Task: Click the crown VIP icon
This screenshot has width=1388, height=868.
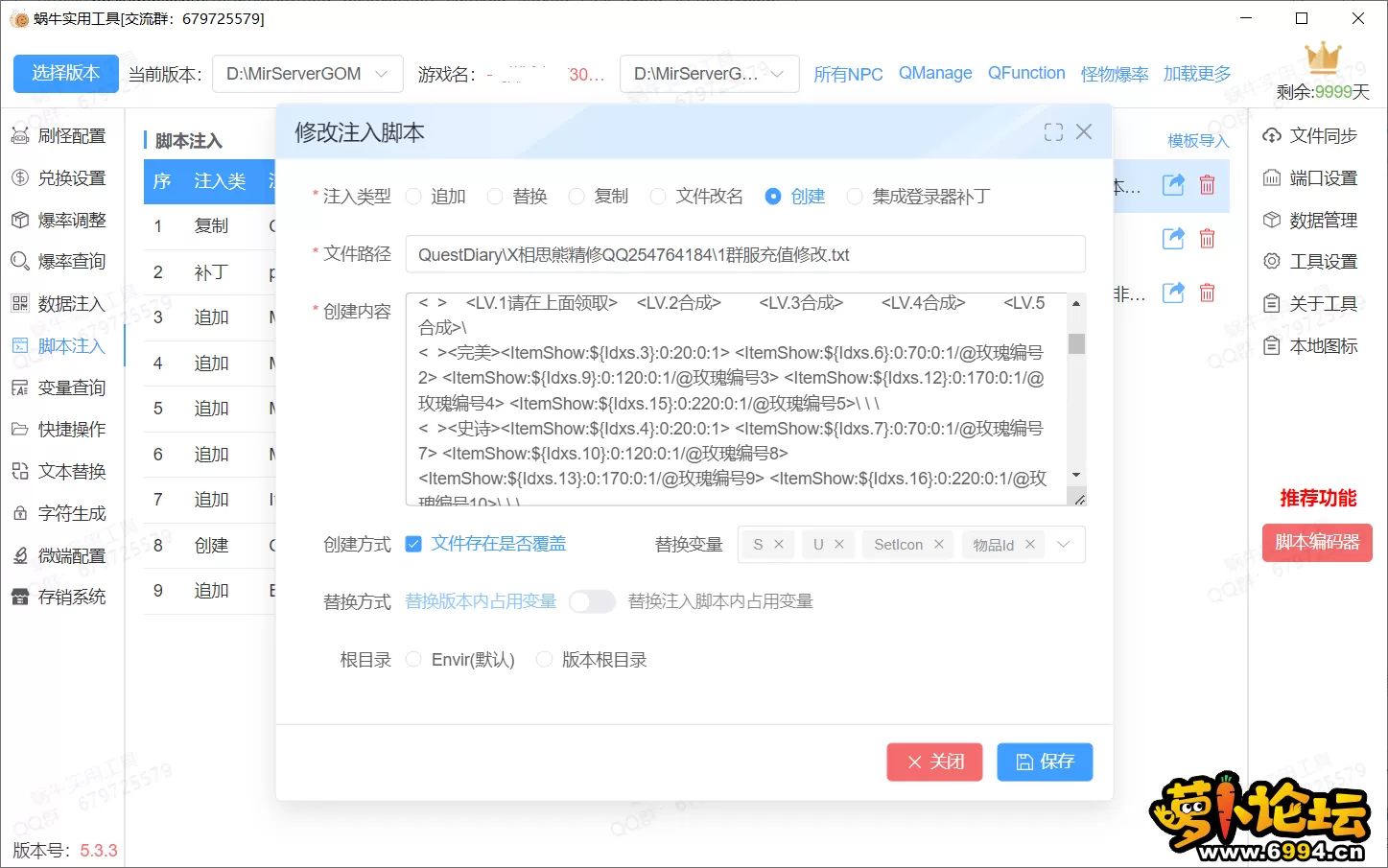Action: click(1323, 58)
